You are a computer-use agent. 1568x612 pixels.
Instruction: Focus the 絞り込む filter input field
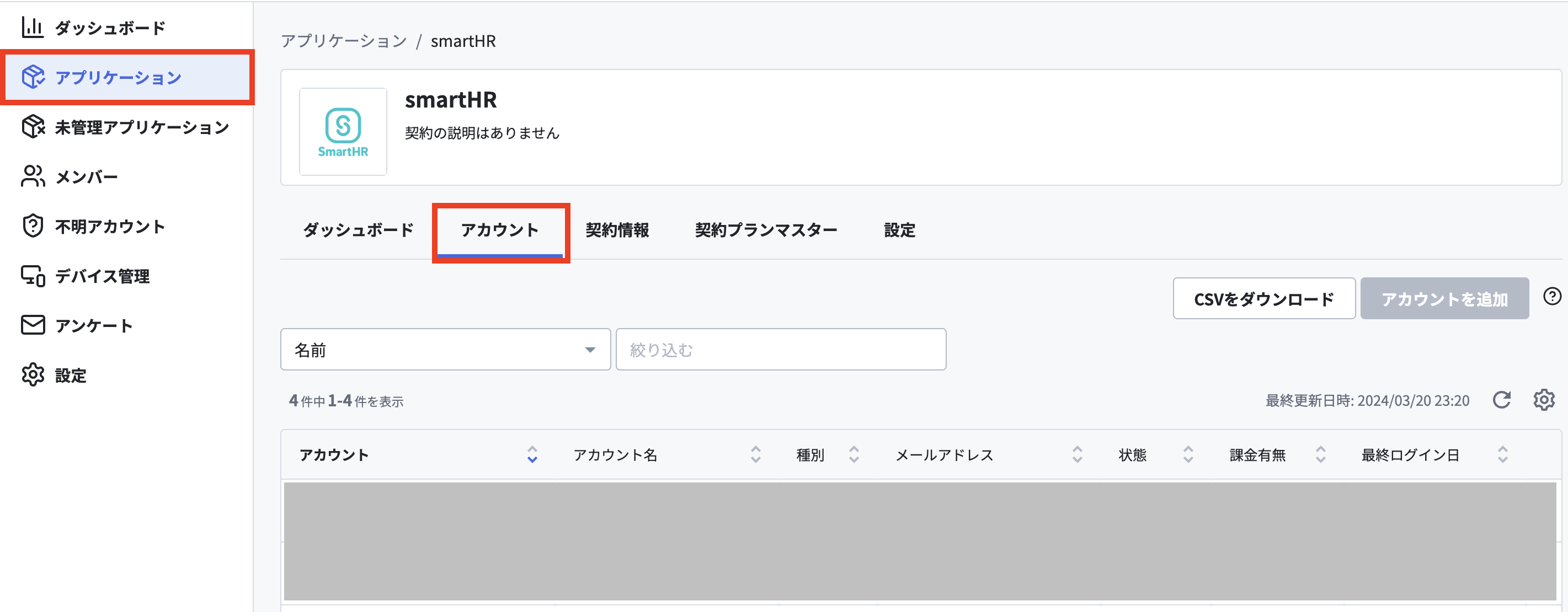tap(780, 350)
